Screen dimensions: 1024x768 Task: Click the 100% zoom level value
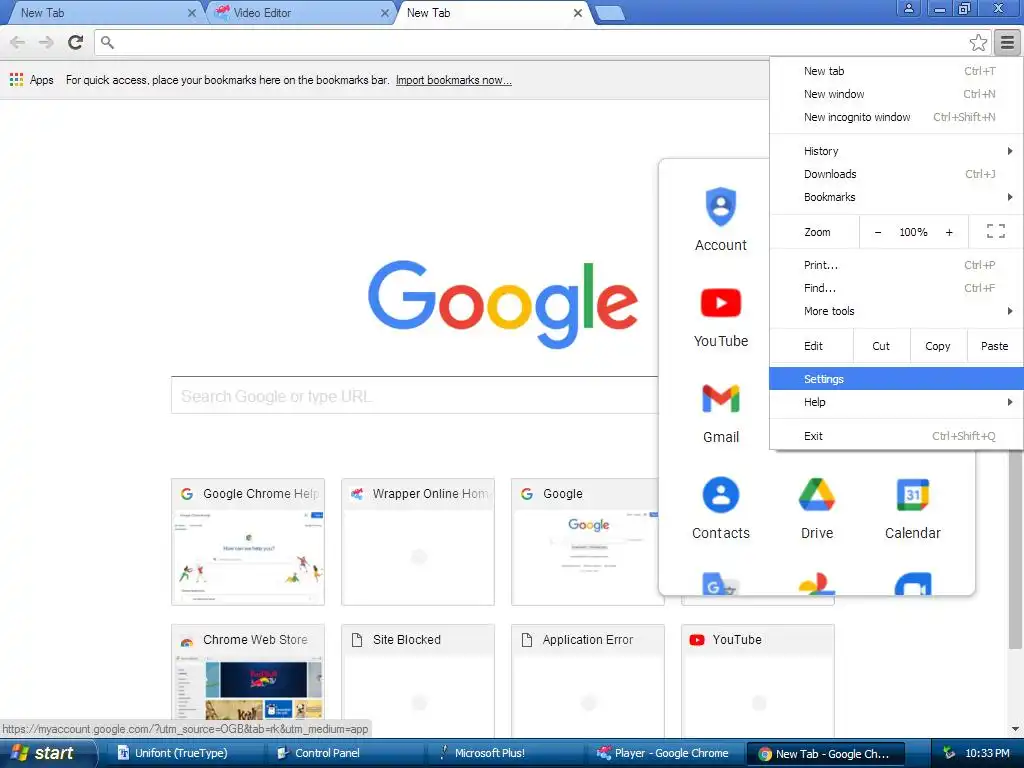(913, 232)
